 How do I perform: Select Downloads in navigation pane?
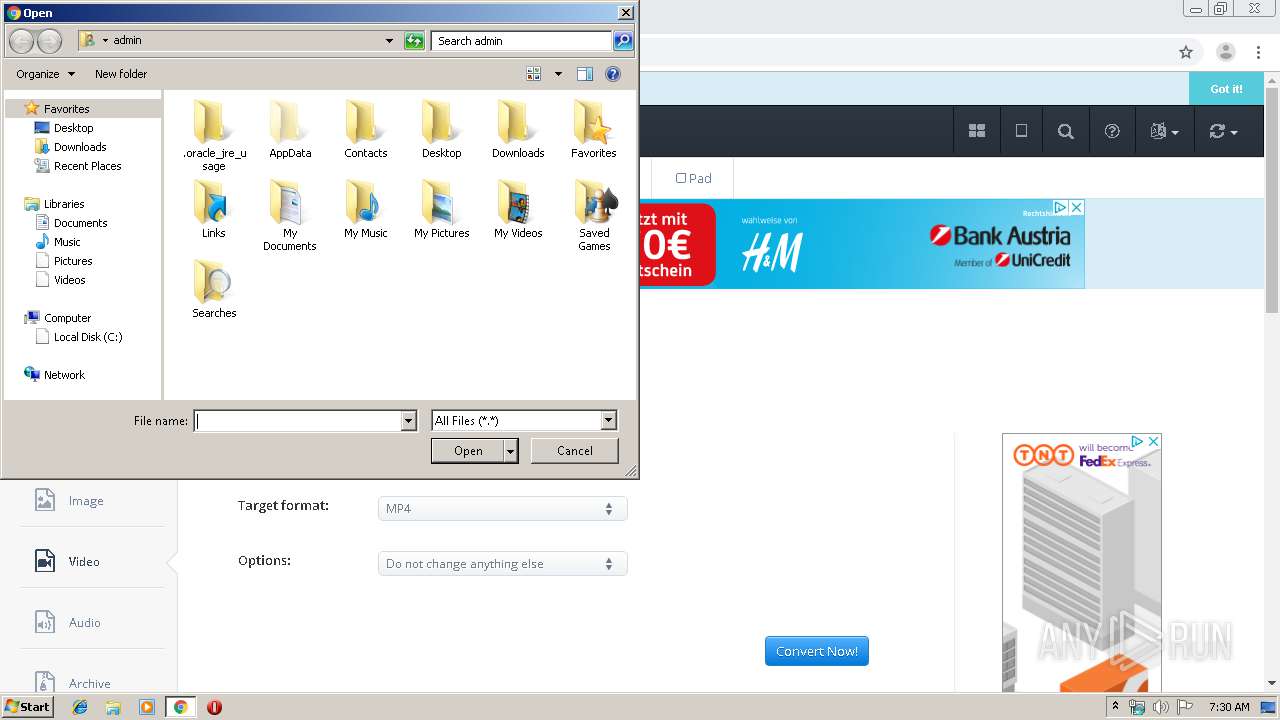(71, 147)
